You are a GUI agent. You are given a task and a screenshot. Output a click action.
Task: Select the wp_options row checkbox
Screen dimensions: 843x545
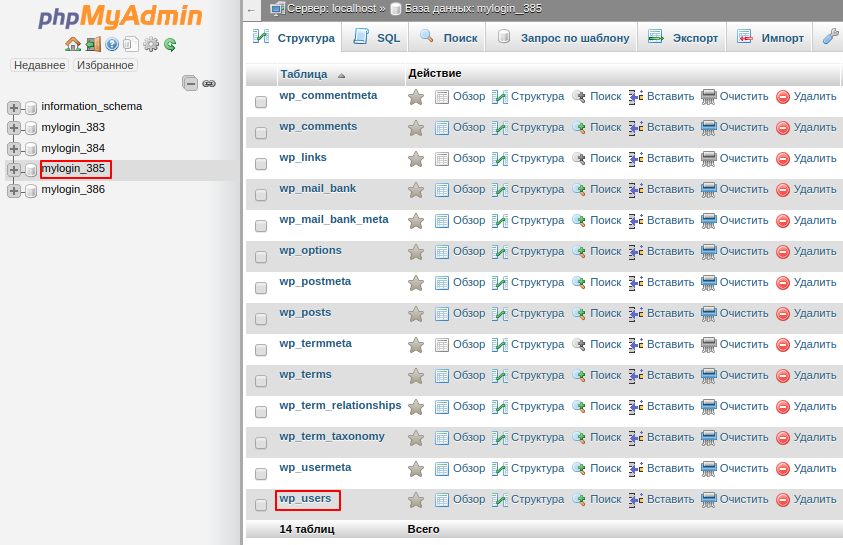pos(261,257)
